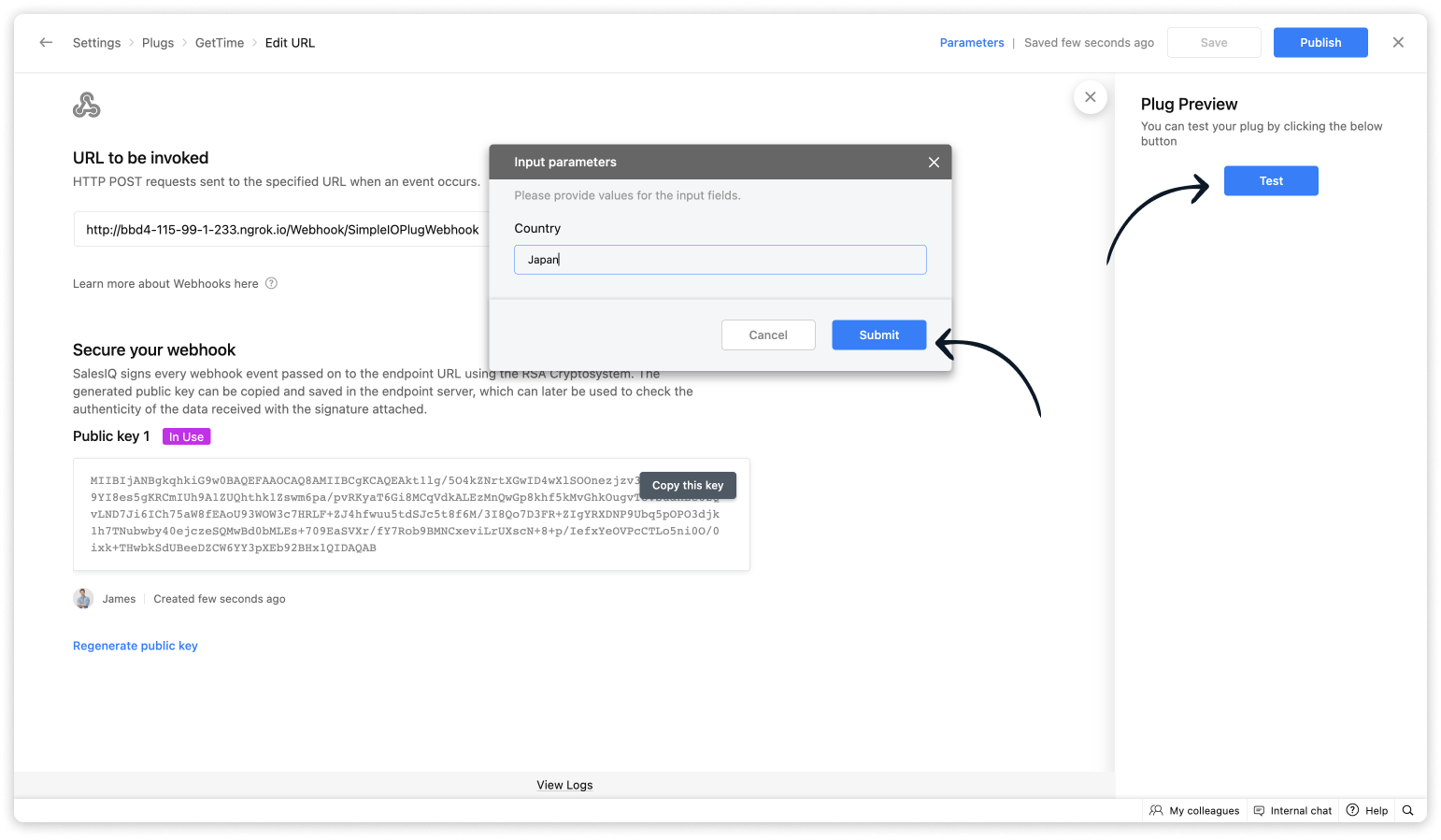Click the 'Saved few seconds ago' status
The width and height of the screenshot is (1441, 840).
pos(1089,43)
